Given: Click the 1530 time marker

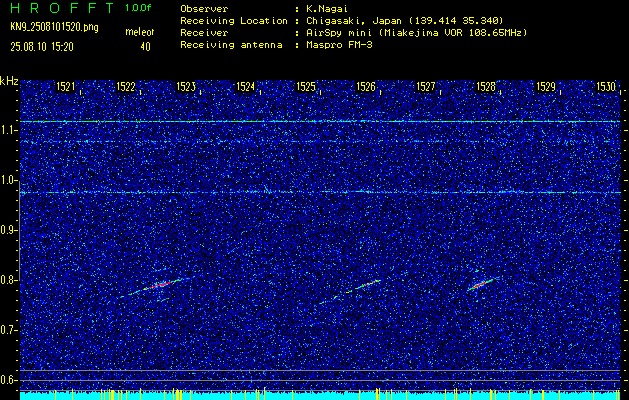Looking at the screenshot, I should pos(606,87).
